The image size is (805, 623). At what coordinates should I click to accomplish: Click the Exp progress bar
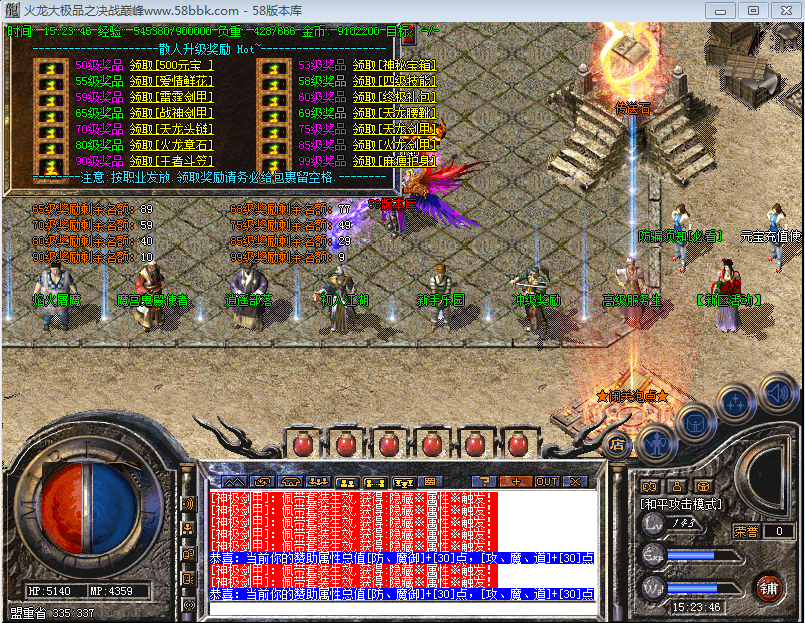pyautogui.click(x=703, y=556)
